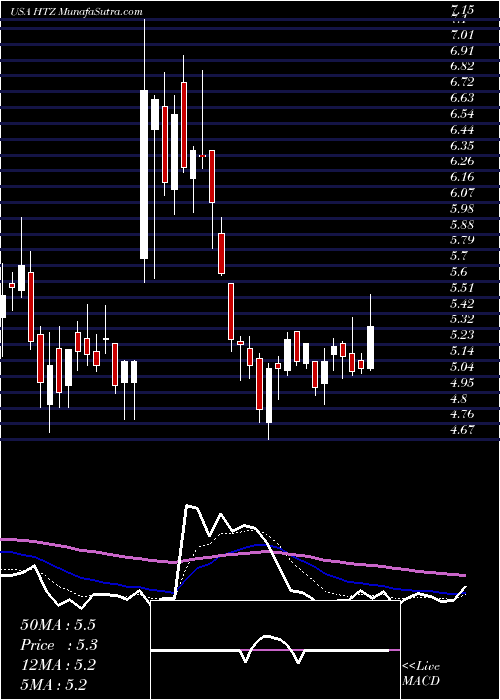Click the 5.98 price axis label
Image resolution: width=500 pixels, height=700 pixels.
click(462, 209)
